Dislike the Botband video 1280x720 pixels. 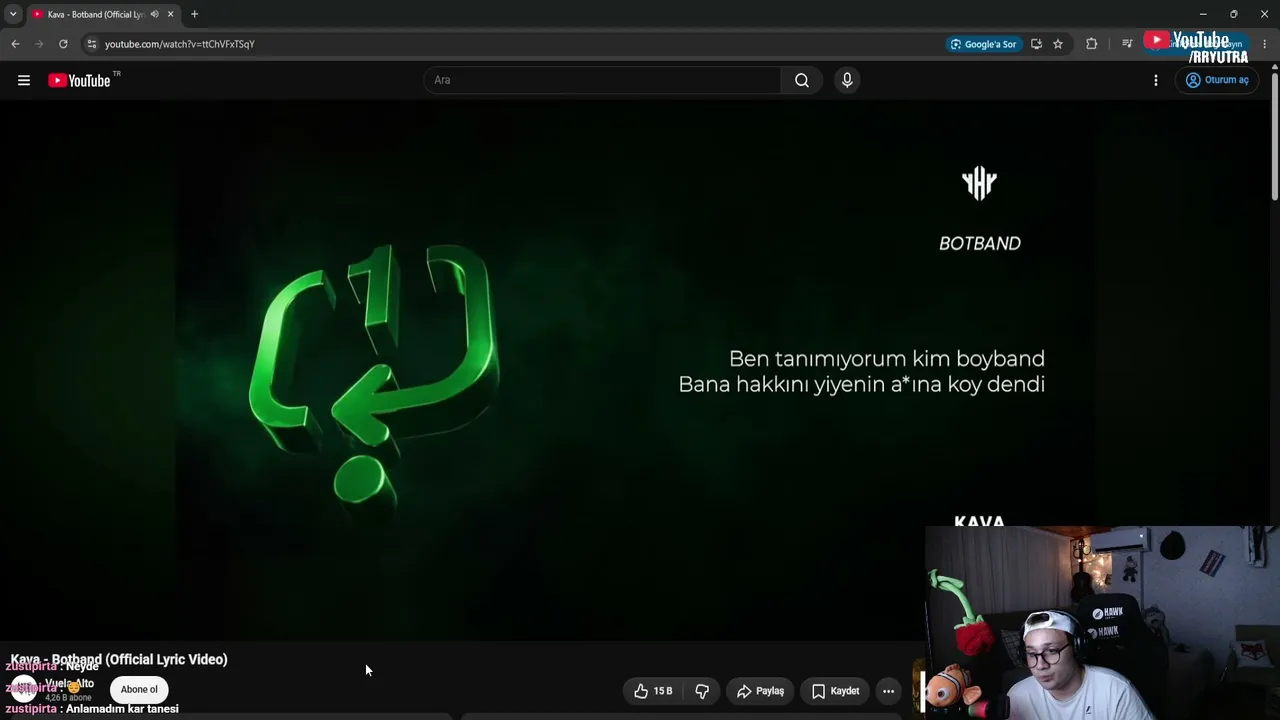pos(702,691)
